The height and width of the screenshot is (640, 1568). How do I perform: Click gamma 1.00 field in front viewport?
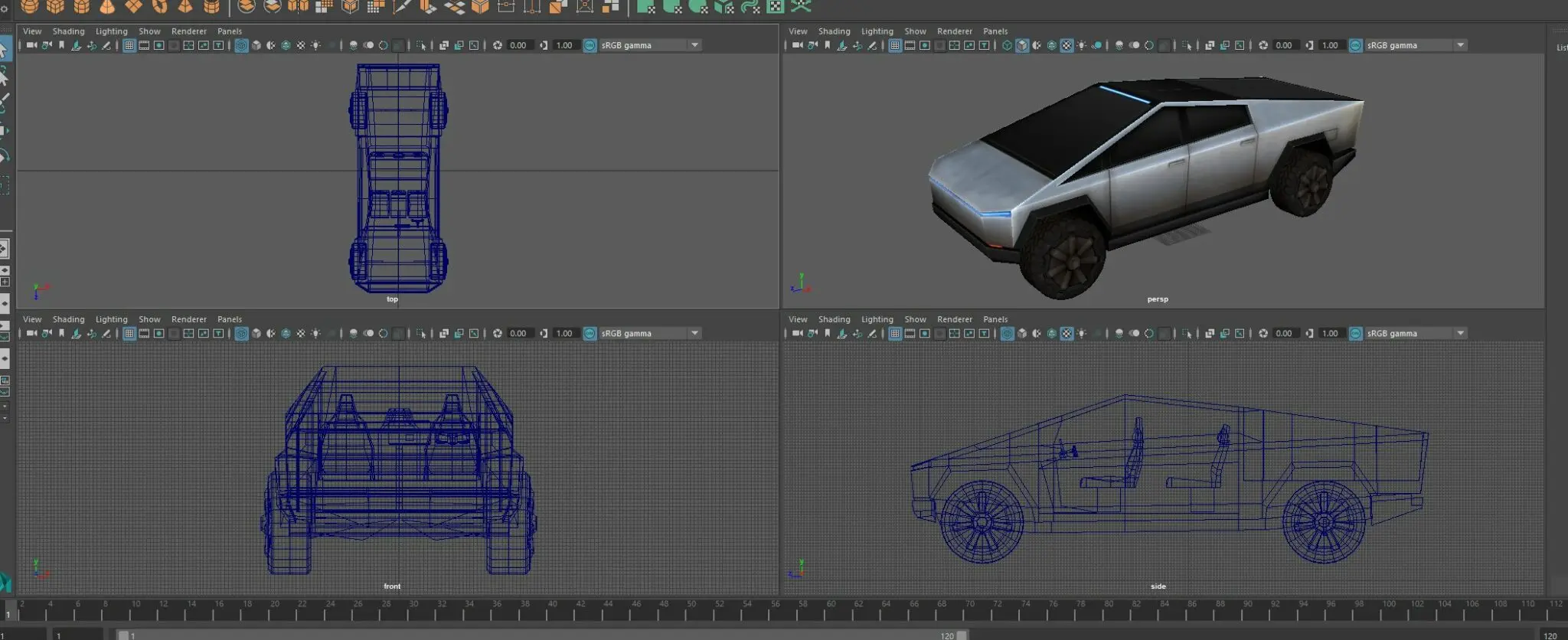pos(566,333)
